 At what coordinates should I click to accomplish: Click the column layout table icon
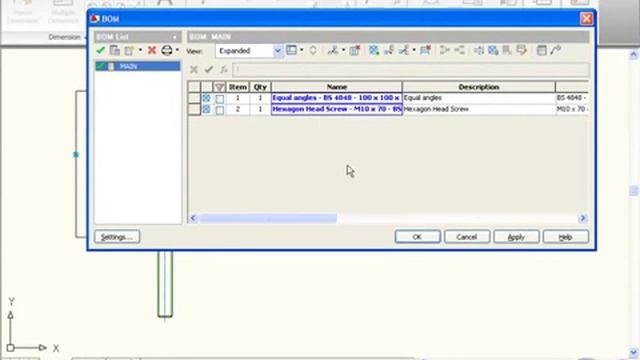(291, 50)
